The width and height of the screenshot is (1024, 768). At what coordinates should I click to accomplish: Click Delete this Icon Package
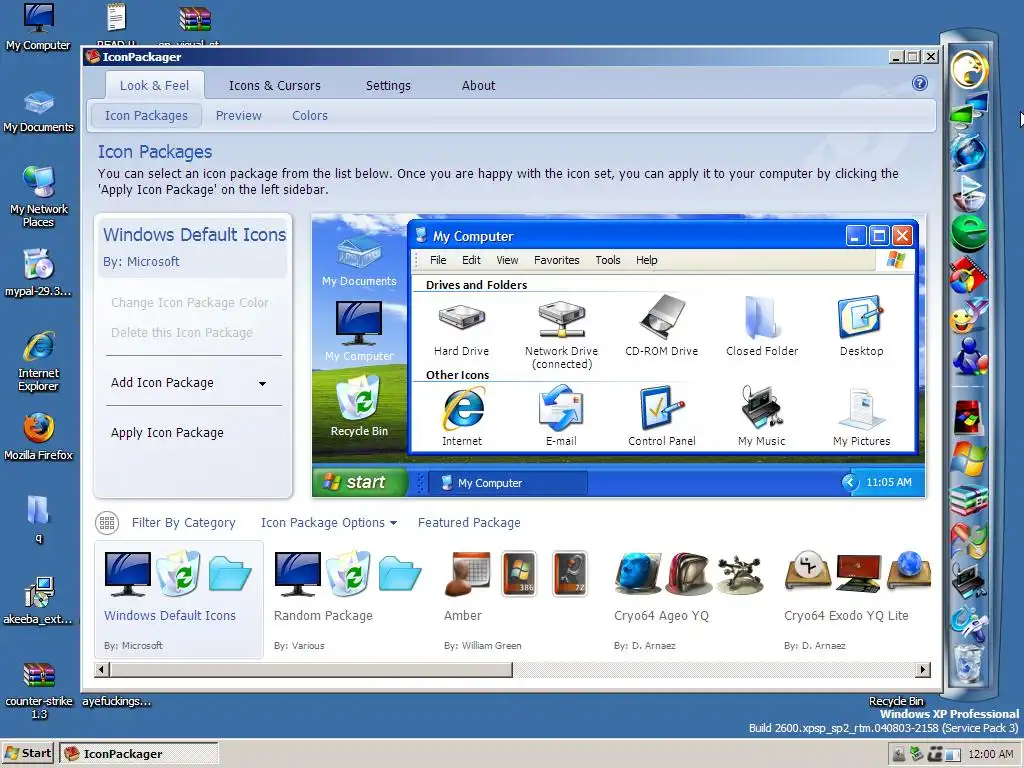tap(182, 332)
